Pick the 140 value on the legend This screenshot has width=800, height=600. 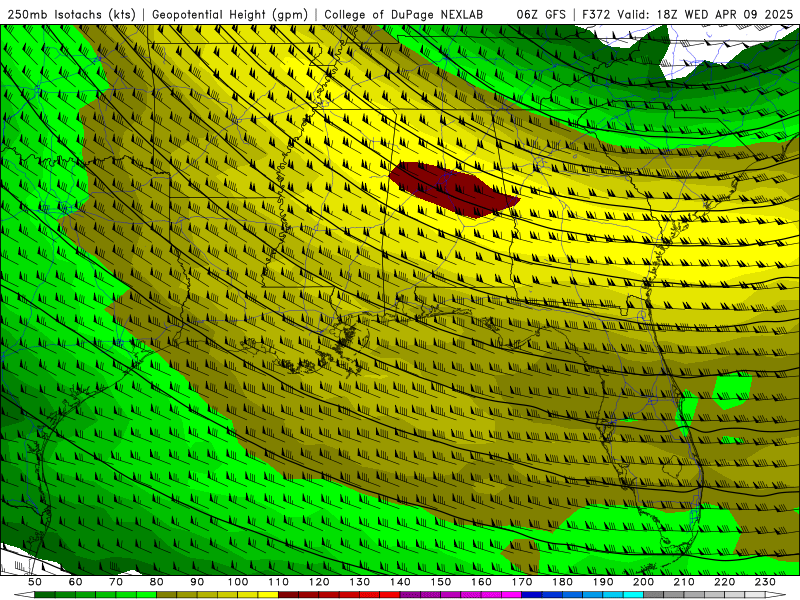click(399, 582)
